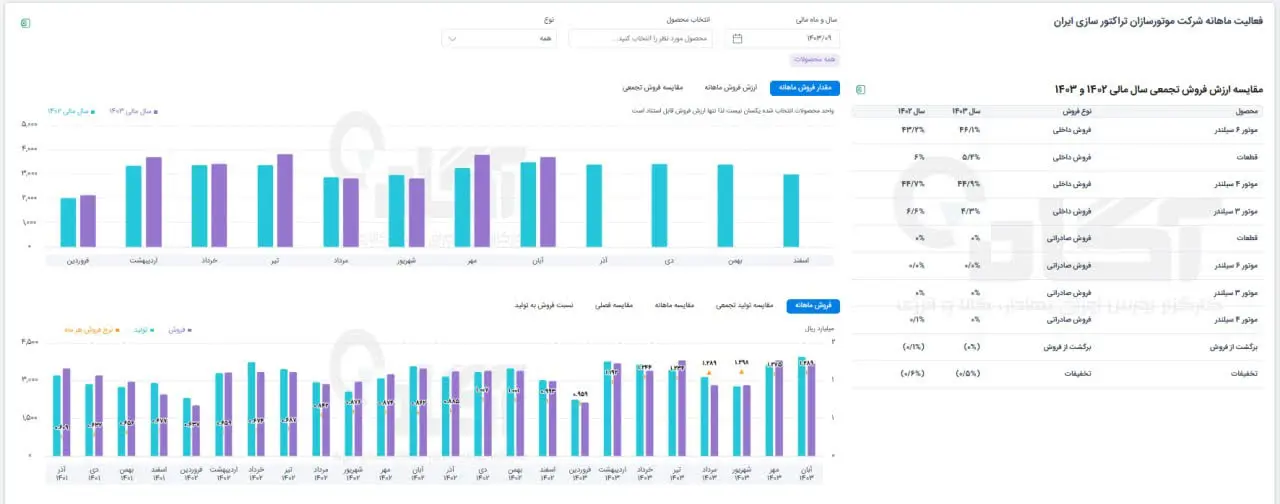This screenshot has height=504, width=1280.
Task: Click the export icon beside the cumulative sales table title
Action: [x=861, y=89]
